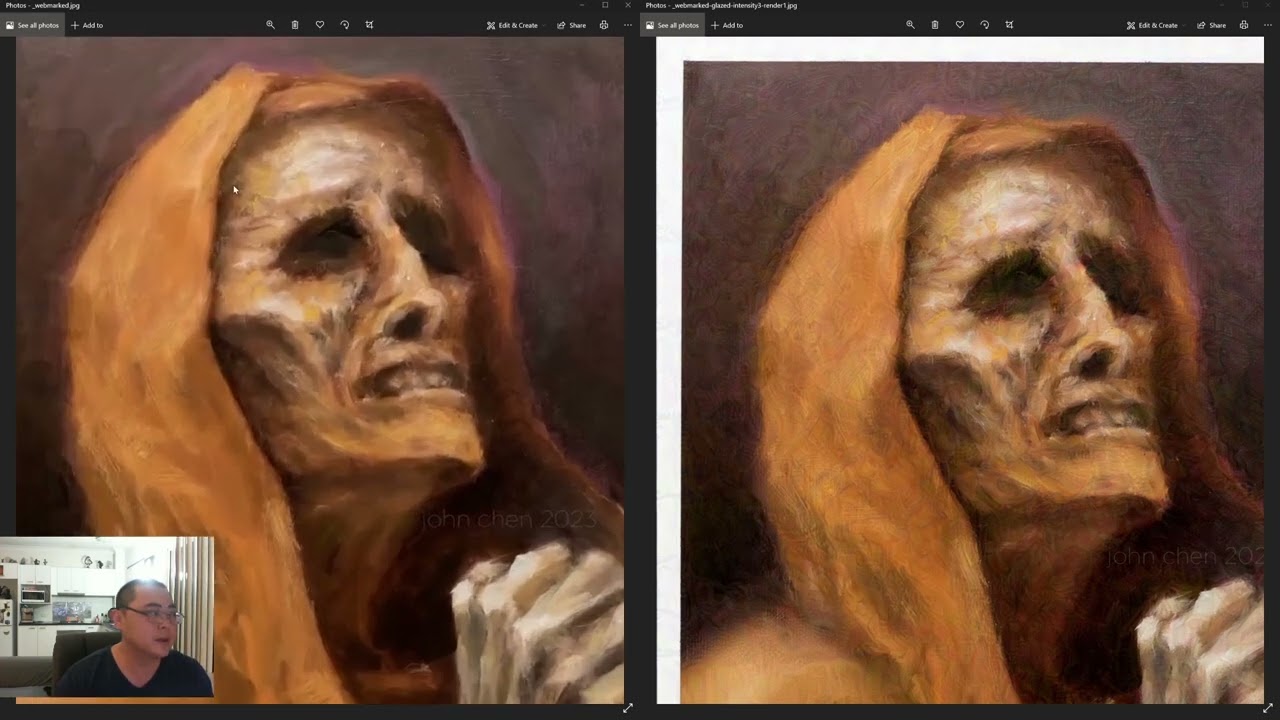1280x720 pixels.
Task: Print from the right Photos window
Action: [x=1244, y=25]
